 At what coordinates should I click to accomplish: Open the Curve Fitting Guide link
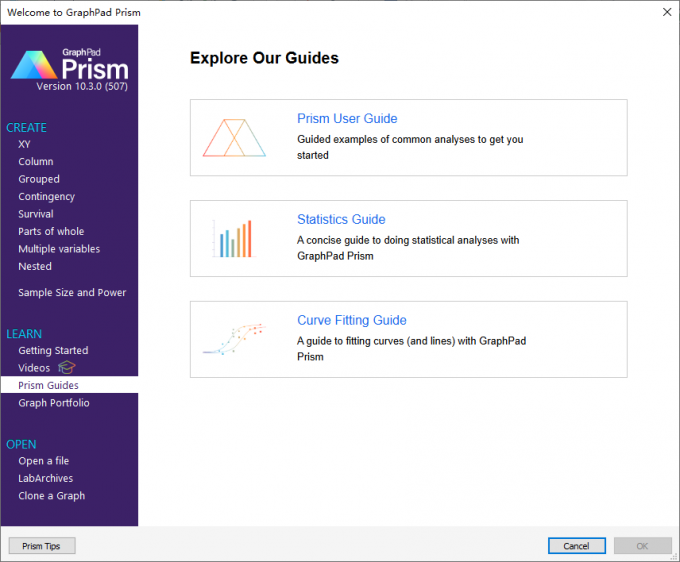352,320
